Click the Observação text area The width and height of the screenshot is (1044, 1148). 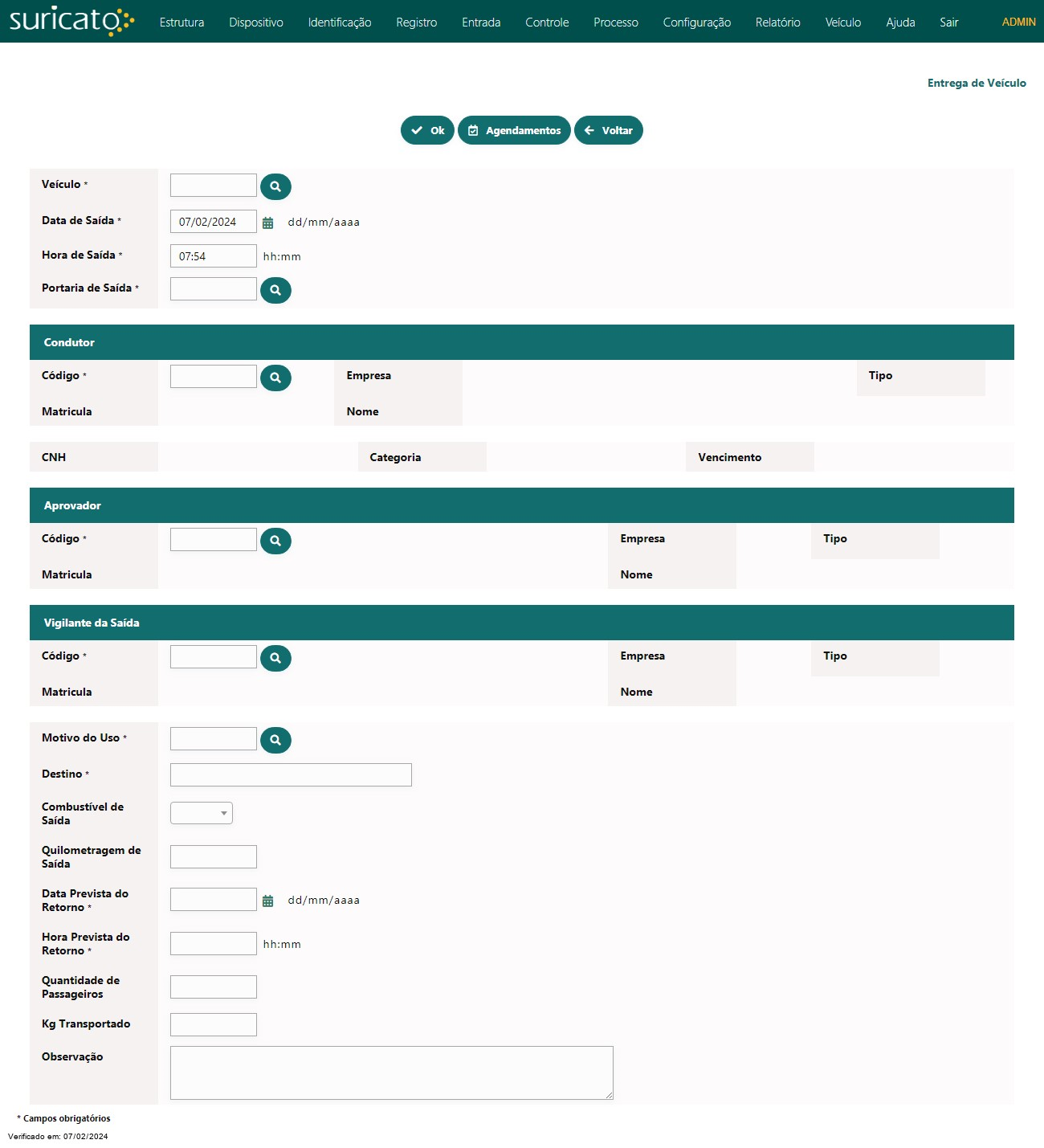392,1072
